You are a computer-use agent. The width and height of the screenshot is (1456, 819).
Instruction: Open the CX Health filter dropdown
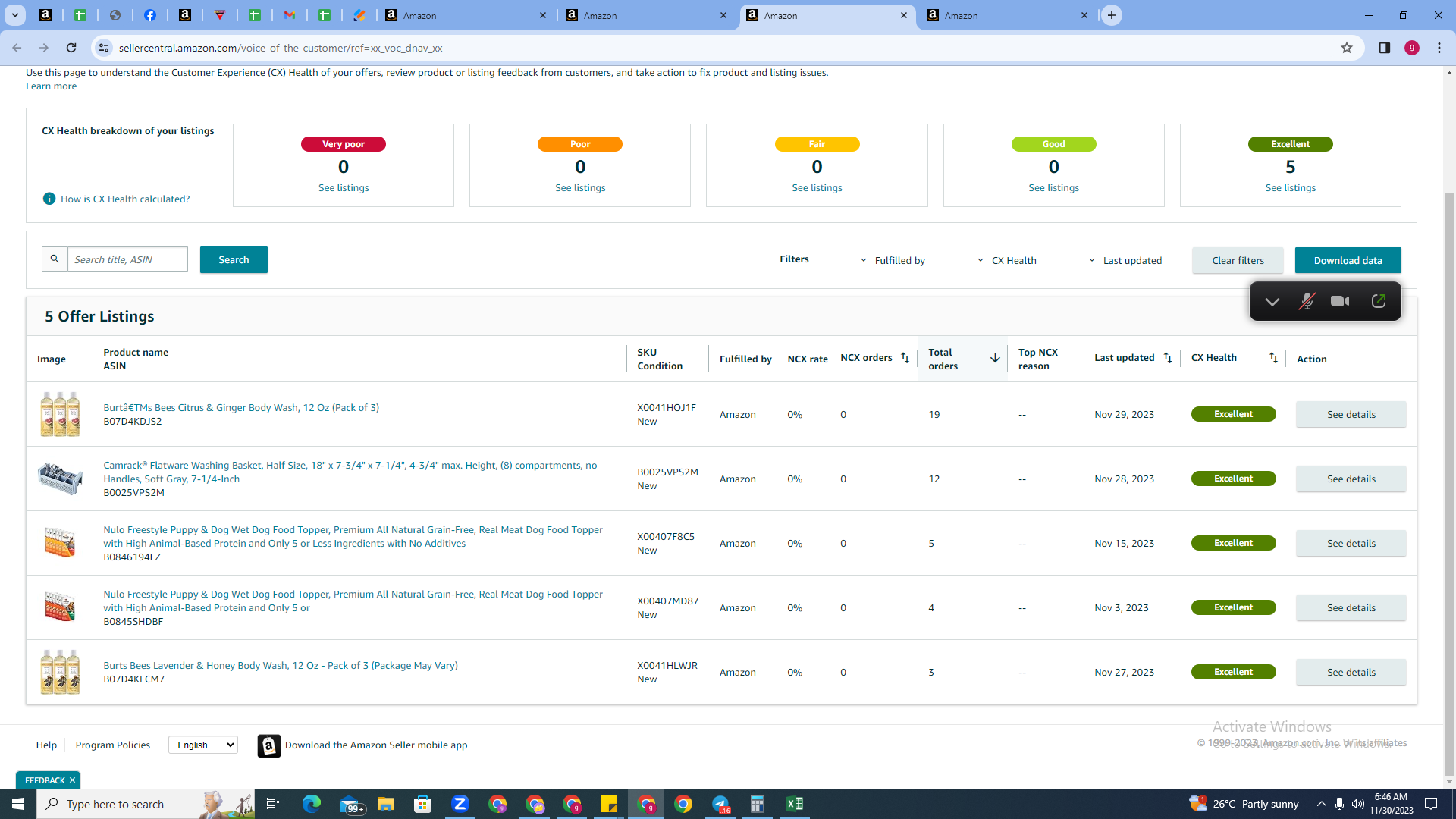click(x=1006, y=260)
